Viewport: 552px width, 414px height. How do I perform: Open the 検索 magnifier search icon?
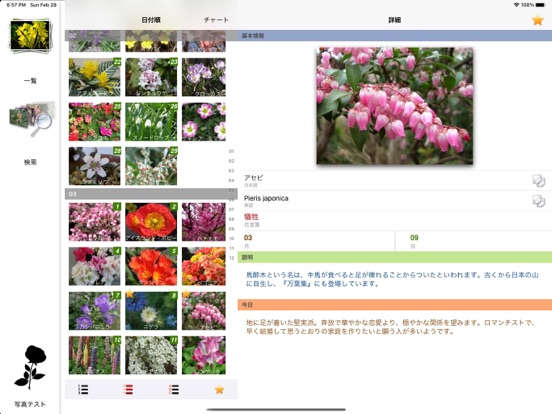pos(31,119)
